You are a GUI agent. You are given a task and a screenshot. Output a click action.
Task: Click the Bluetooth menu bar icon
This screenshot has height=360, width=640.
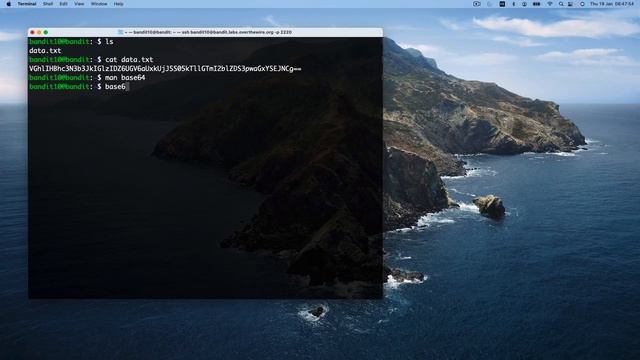(x=513, y=4)
